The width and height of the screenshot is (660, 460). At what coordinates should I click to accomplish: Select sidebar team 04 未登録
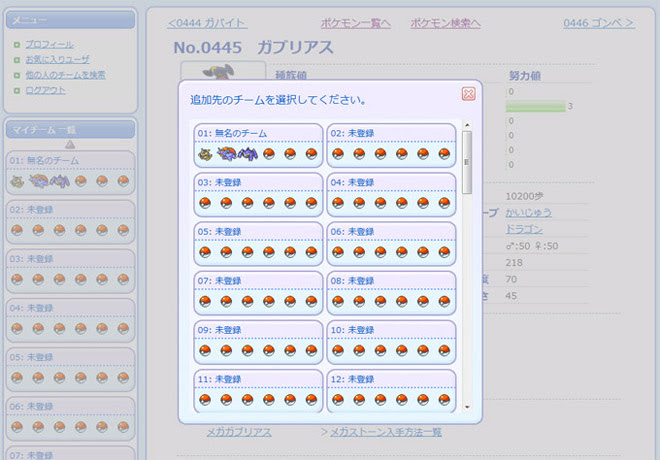tap(70, 320)
